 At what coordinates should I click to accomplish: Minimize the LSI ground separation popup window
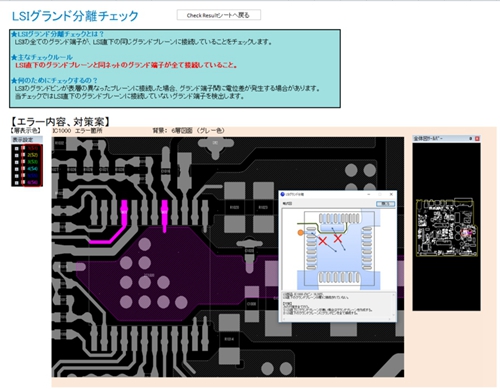[369, 194]
